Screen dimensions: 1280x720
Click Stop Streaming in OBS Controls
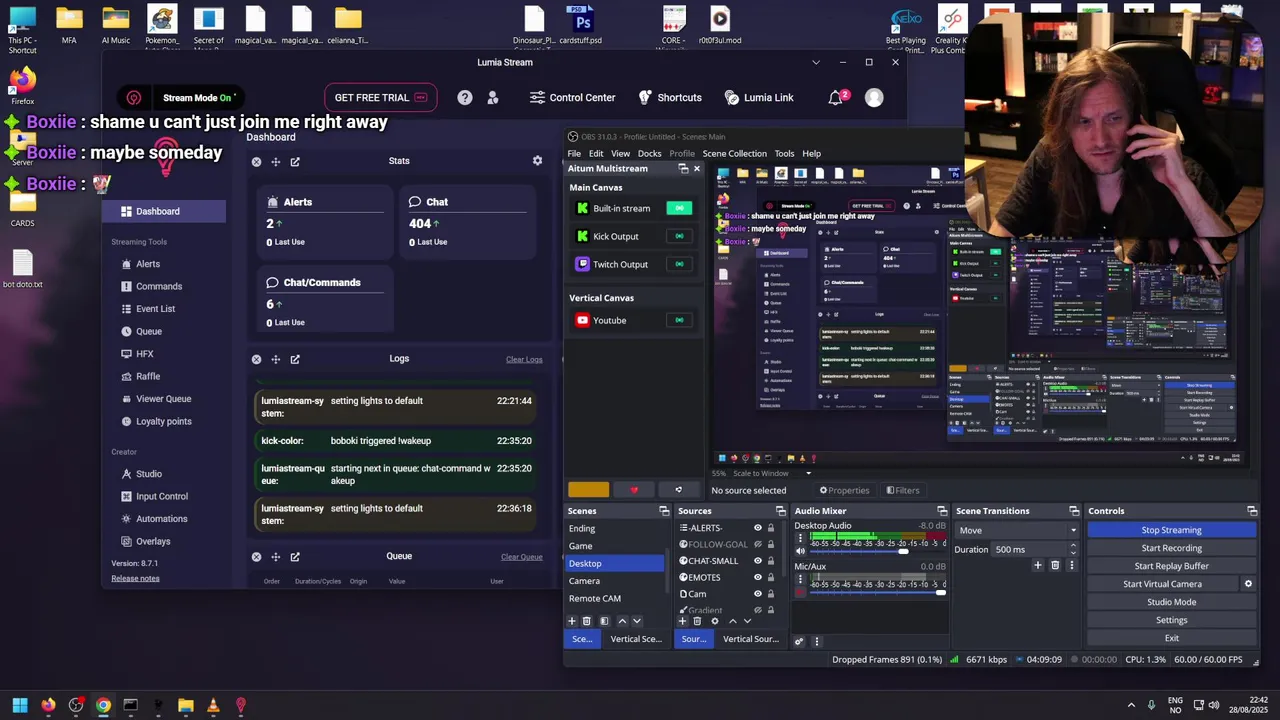coord(1171,530)
